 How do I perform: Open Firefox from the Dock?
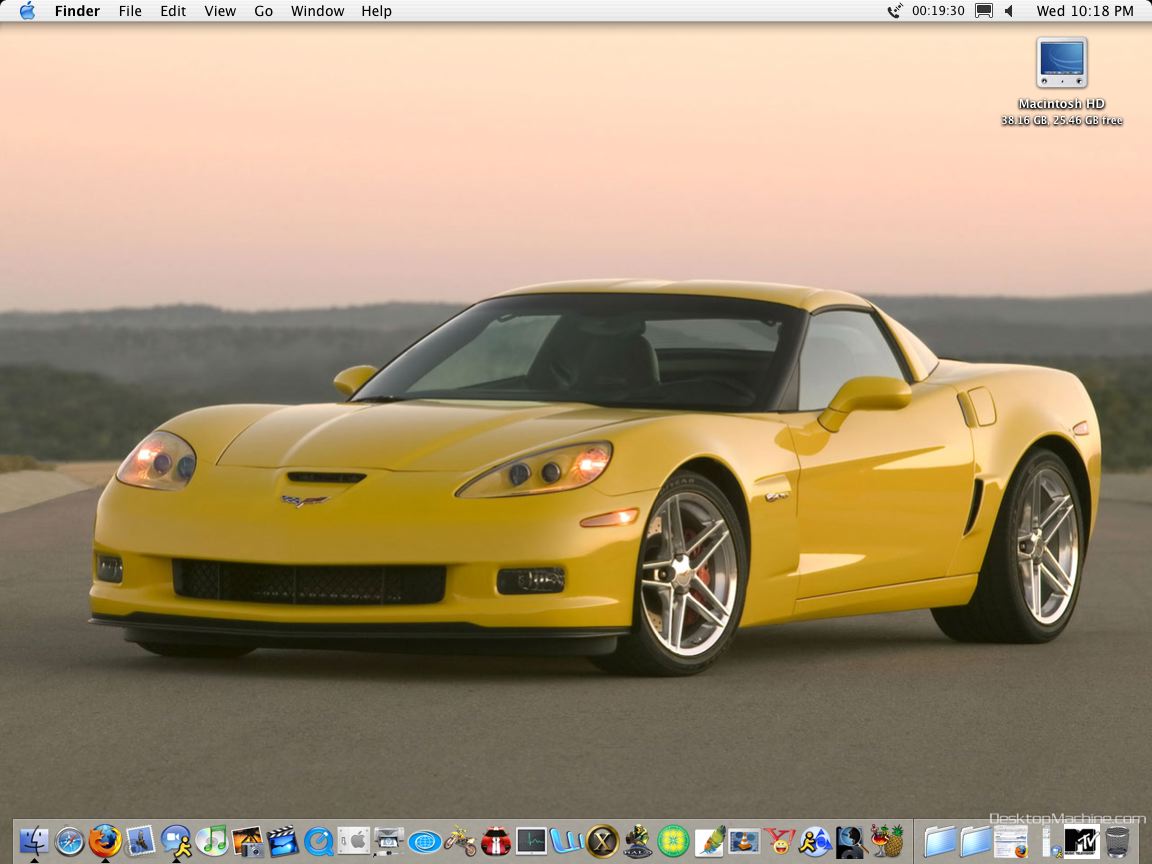tap(104, 841)
